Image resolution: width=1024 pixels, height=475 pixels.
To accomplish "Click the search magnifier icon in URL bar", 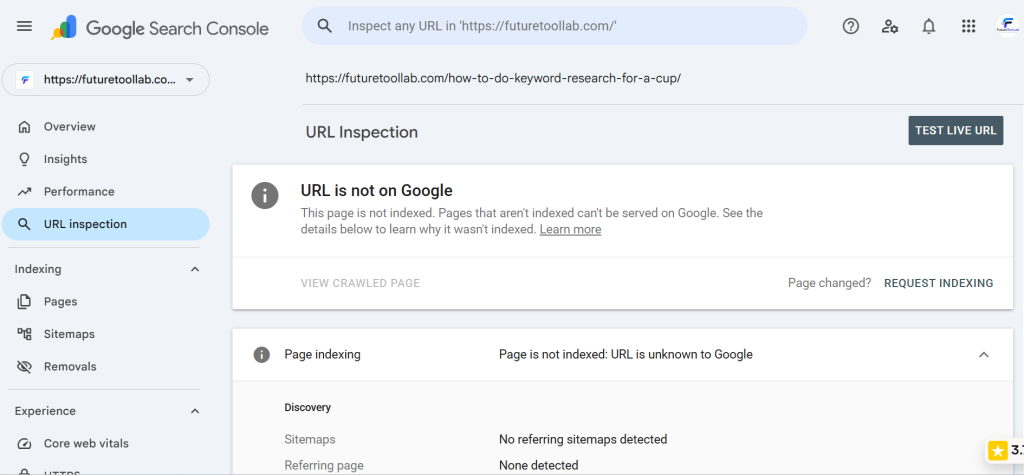I will point(325,25).
